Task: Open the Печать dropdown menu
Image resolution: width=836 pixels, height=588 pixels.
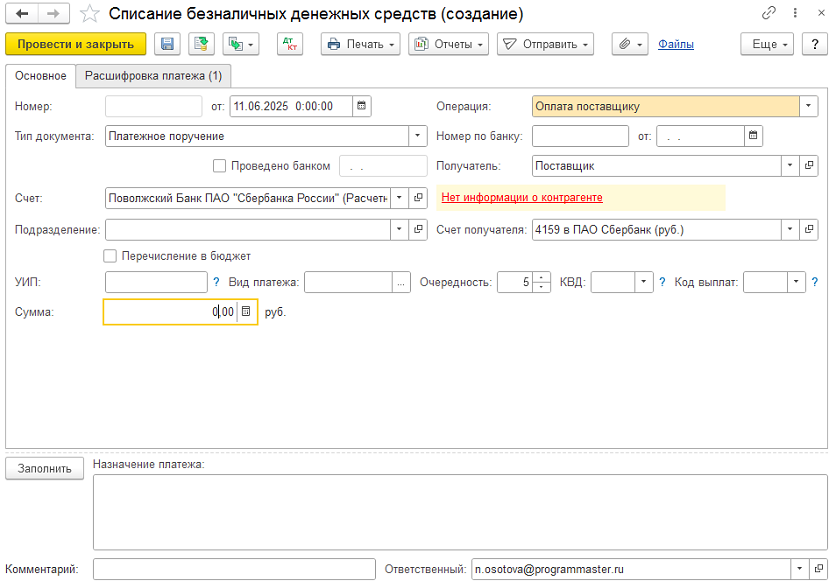Action: point(361,45)
